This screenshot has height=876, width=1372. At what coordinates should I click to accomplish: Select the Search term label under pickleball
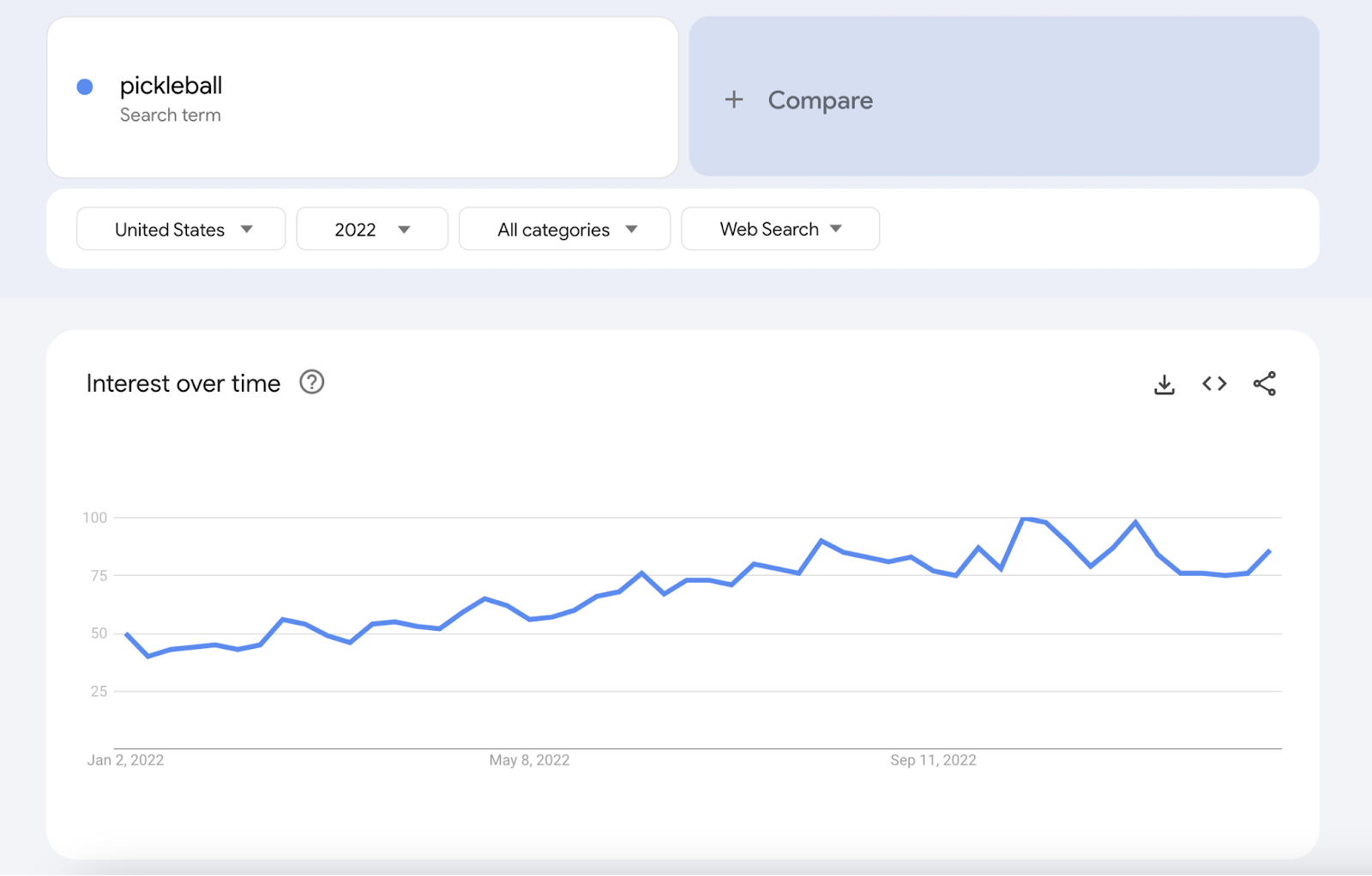(170, 115)
